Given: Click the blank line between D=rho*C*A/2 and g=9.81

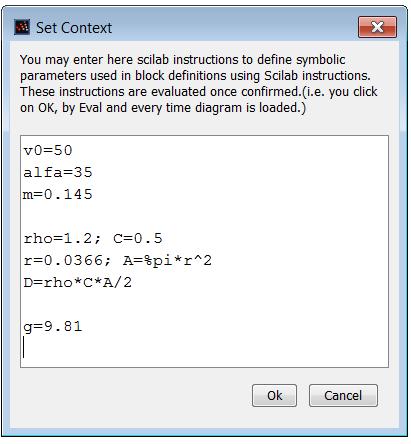Looking at the screenshot, I should pos(204,304).
